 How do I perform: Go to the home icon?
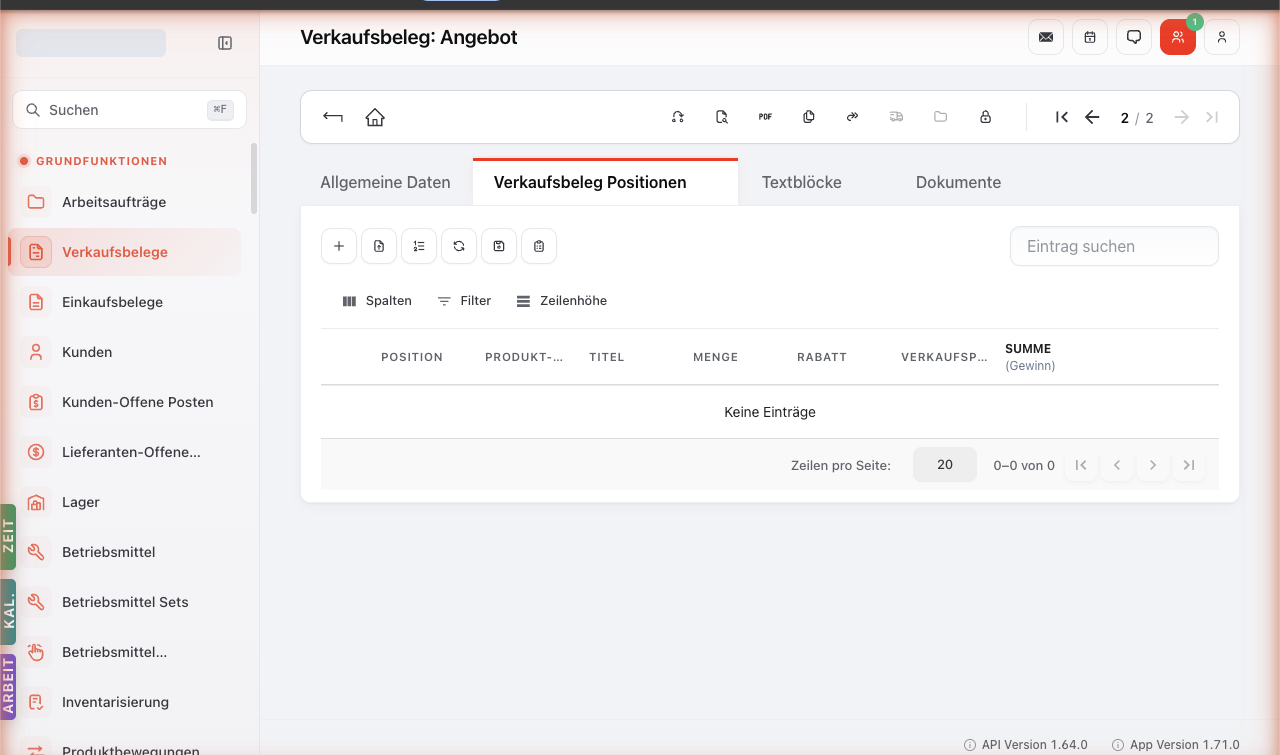(x=375, y=117)
